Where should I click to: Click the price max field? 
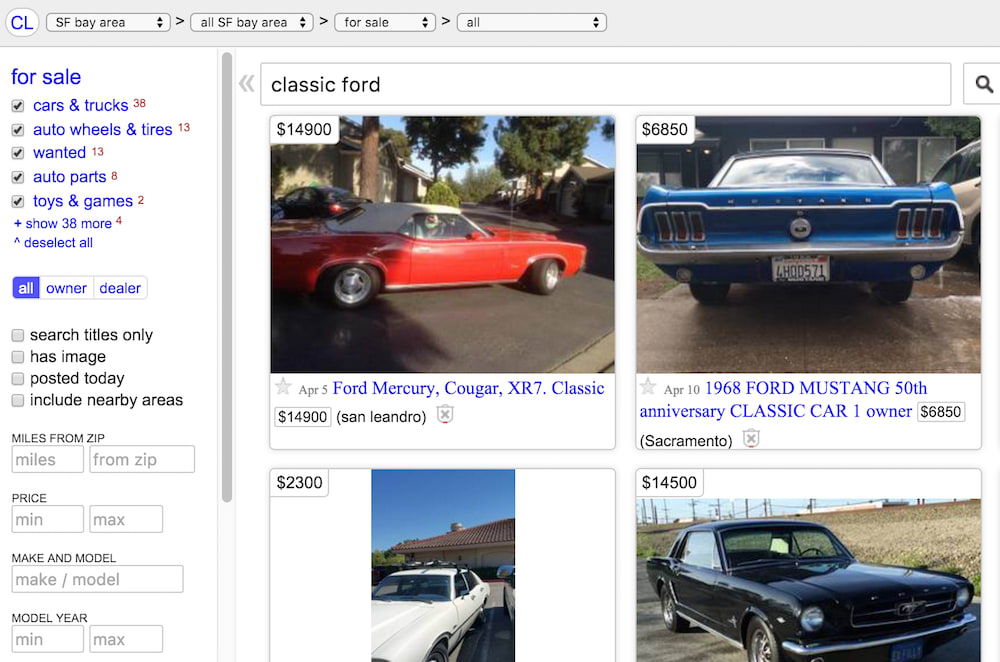[x=126, y=519]
